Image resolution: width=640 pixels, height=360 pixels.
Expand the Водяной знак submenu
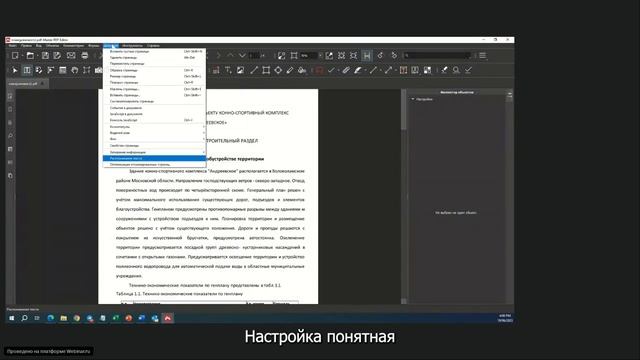click(154, 133)
